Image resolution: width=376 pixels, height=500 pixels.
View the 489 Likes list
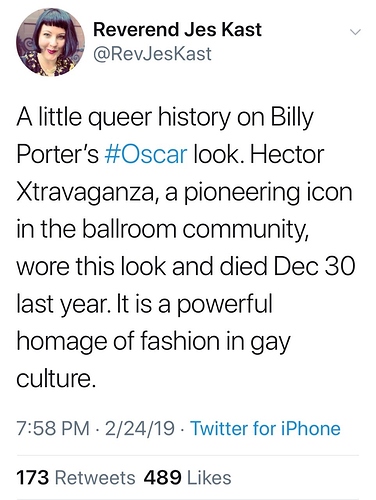(x=187, y=477)
